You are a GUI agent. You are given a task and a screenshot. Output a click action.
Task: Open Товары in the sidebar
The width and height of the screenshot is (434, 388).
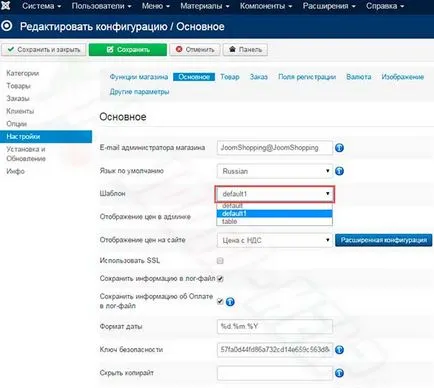pyautogui.click(x=19, y=86)
